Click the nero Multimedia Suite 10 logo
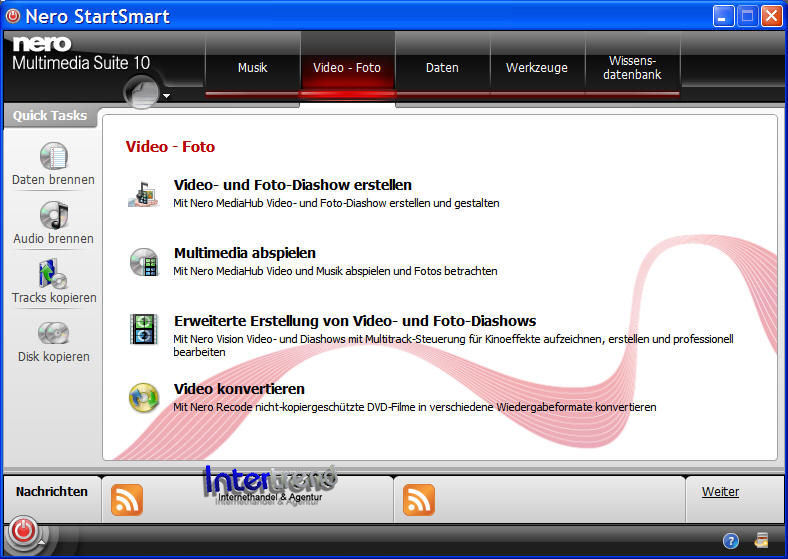Viewport: 788px width, 559px height. click(80, 53)
